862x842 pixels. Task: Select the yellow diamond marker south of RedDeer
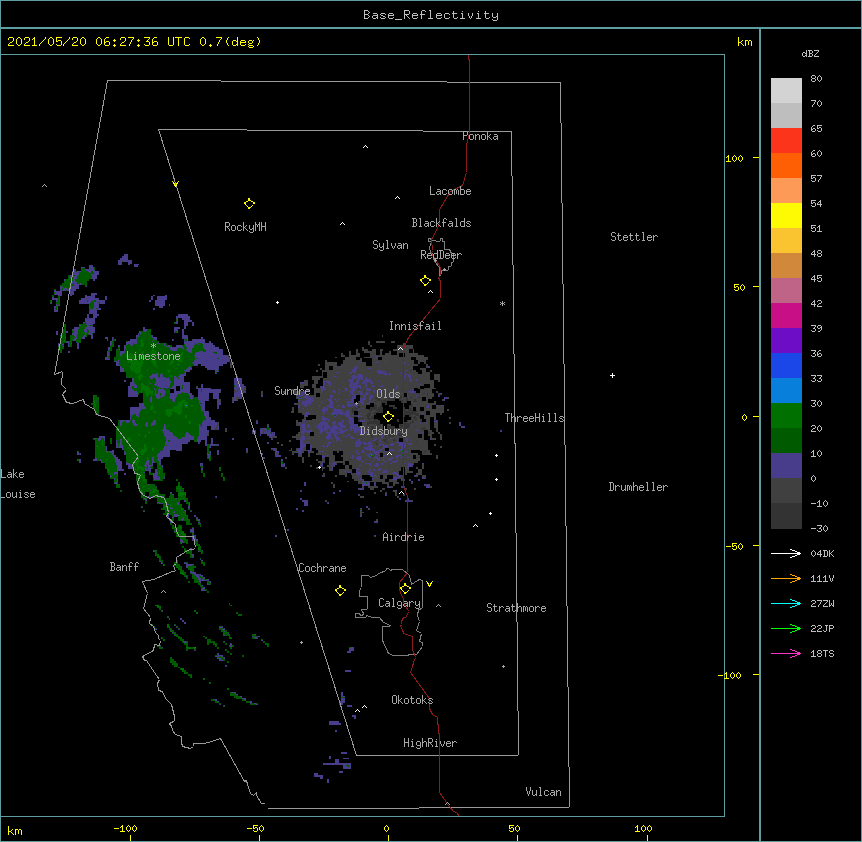tap(426, 281)
